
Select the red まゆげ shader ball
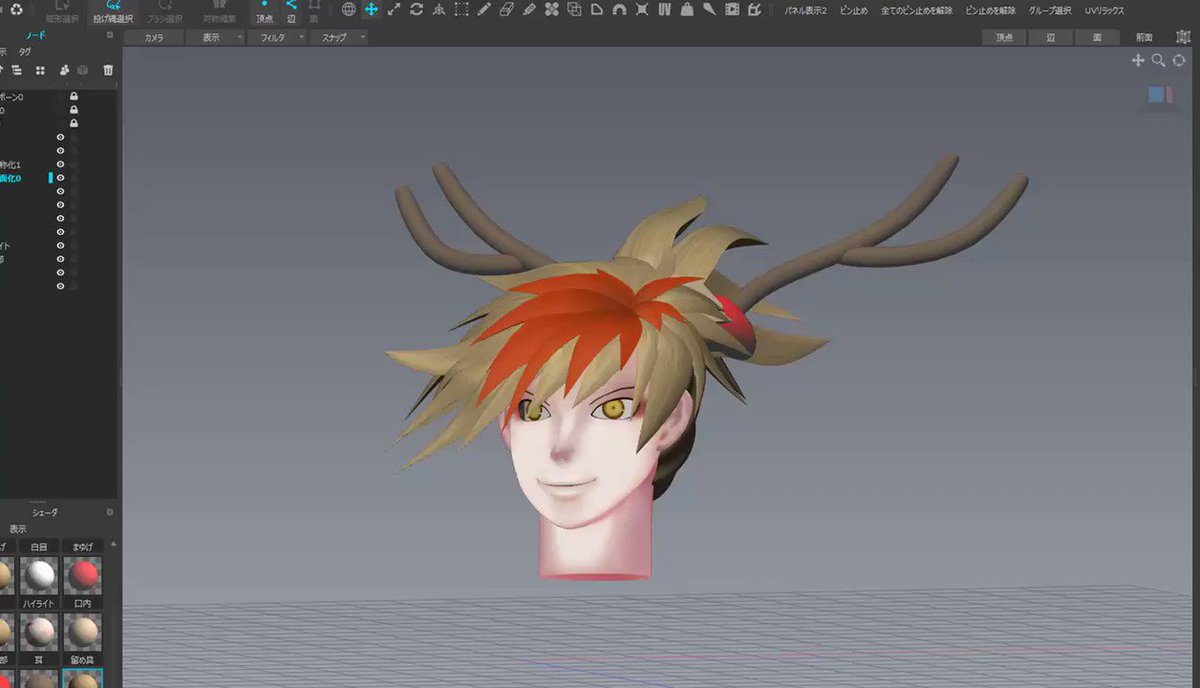pyautogui.click(x=83, y=575)
